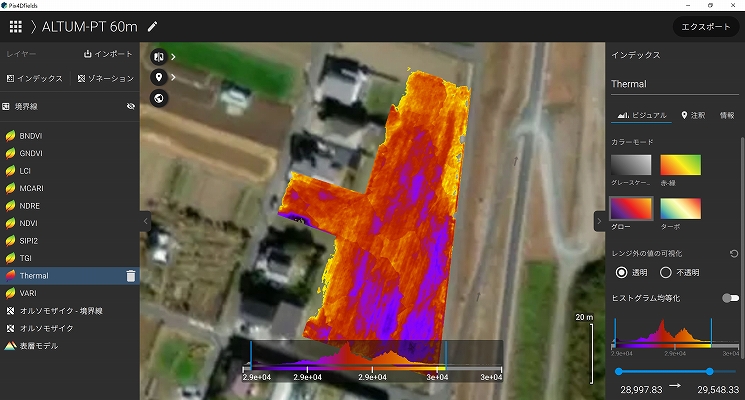
Task: Select the 表層モデル surface model layer
Action: click(69, 346)
